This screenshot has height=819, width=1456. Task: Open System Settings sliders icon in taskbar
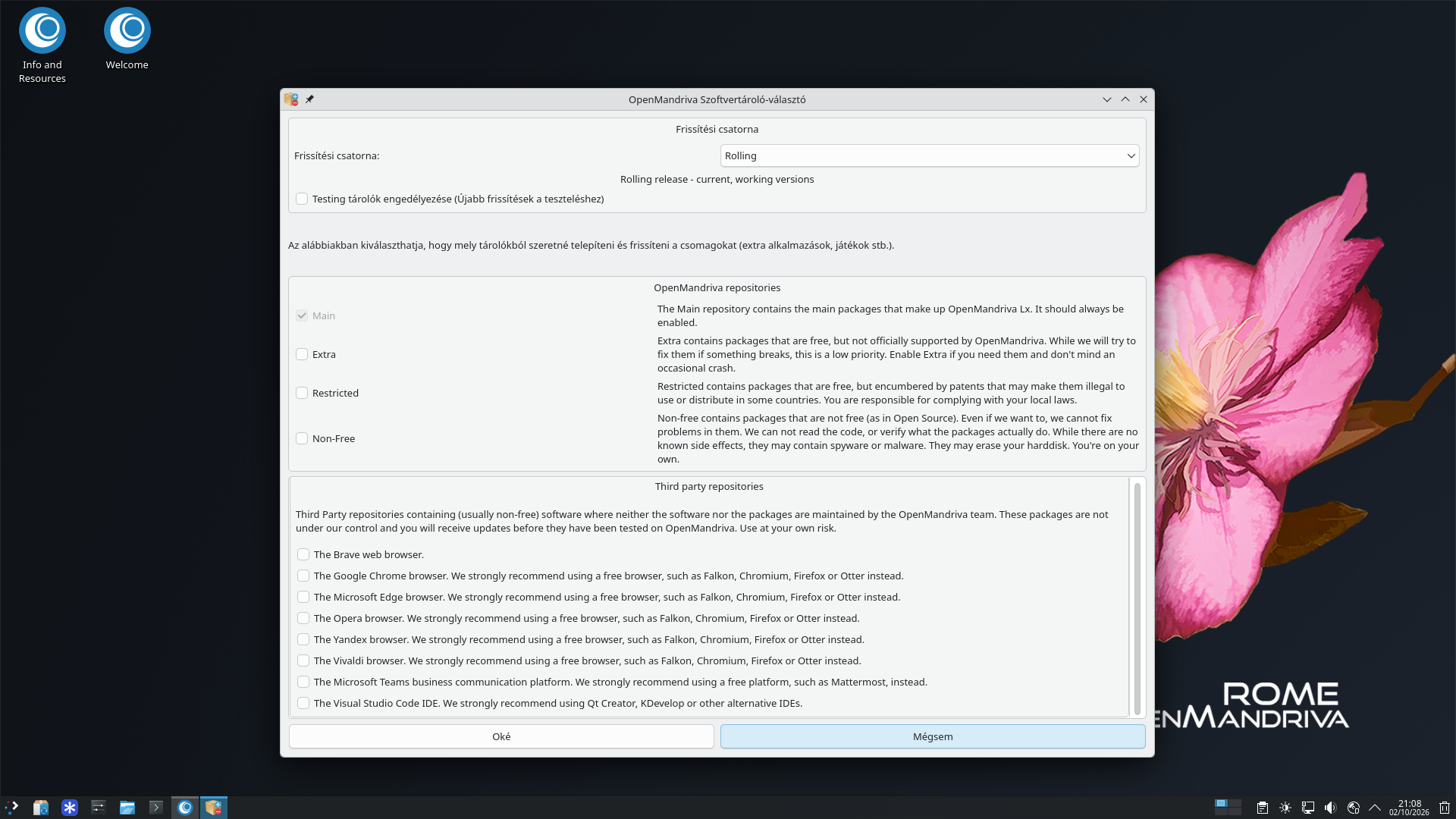click(x=99, y=808)
